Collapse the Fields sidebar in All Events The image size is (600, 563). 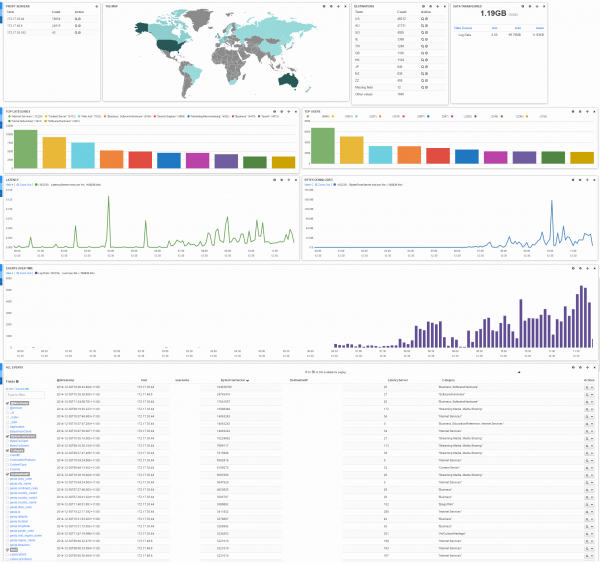click(x=17, y=380)
